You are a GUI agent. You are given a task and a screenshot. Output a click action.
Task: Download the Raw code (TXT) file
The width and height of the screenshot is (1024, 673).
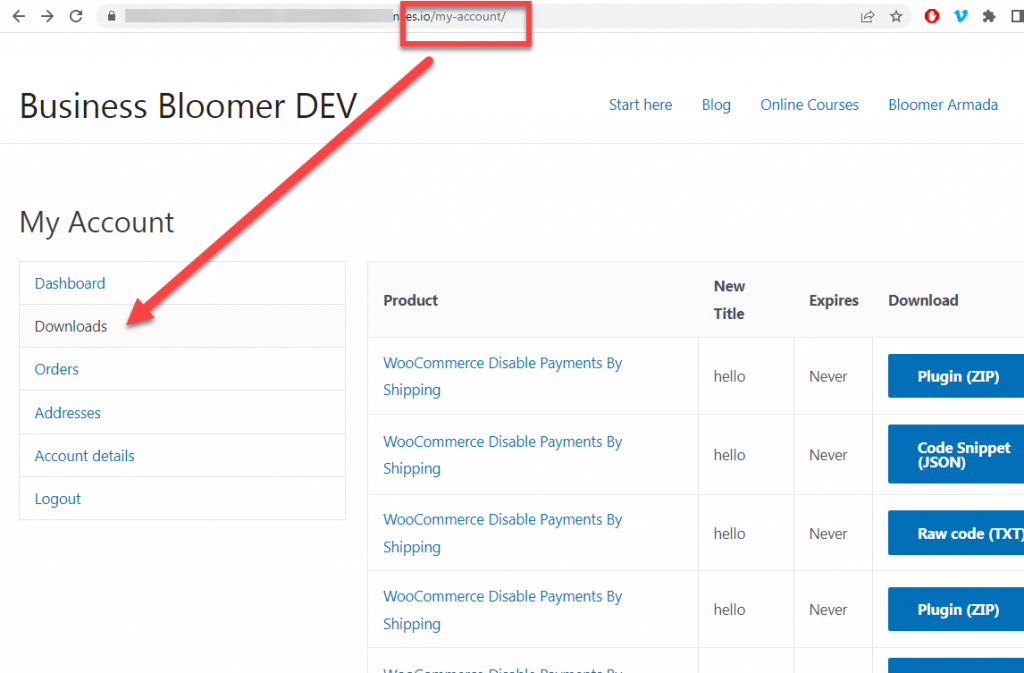pyautogui.click(x=957, y=533)
